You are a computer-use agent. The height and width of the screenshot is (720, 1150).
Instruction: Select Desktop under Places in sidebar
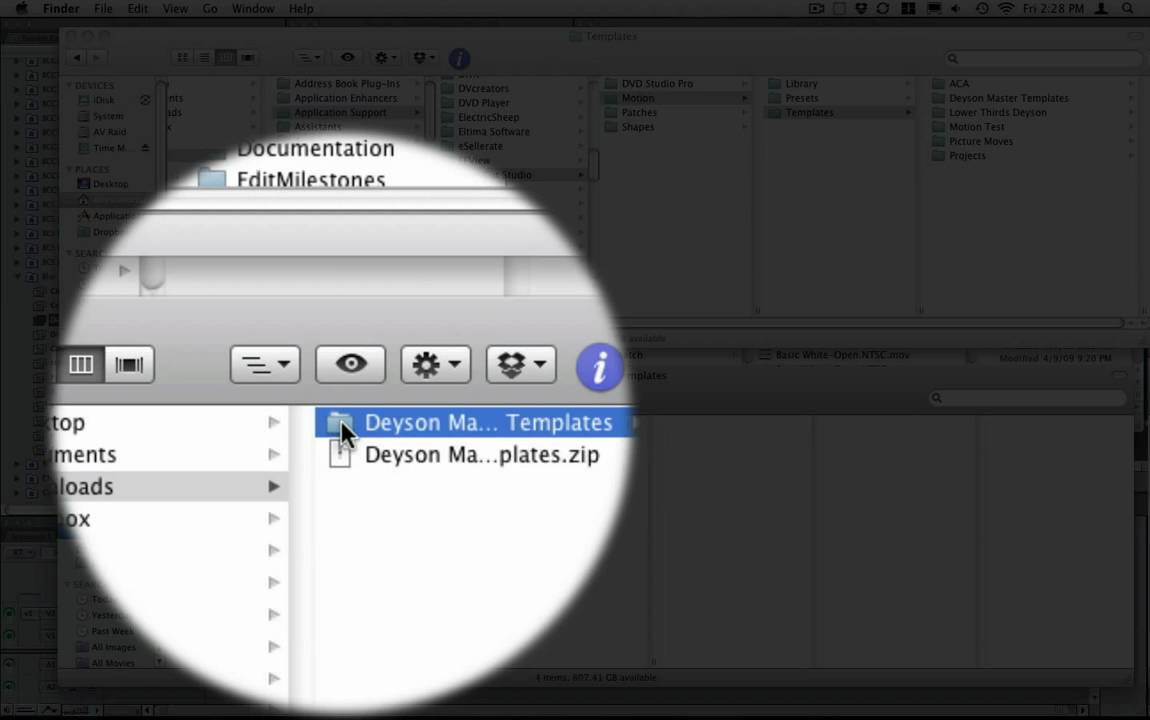110,184
